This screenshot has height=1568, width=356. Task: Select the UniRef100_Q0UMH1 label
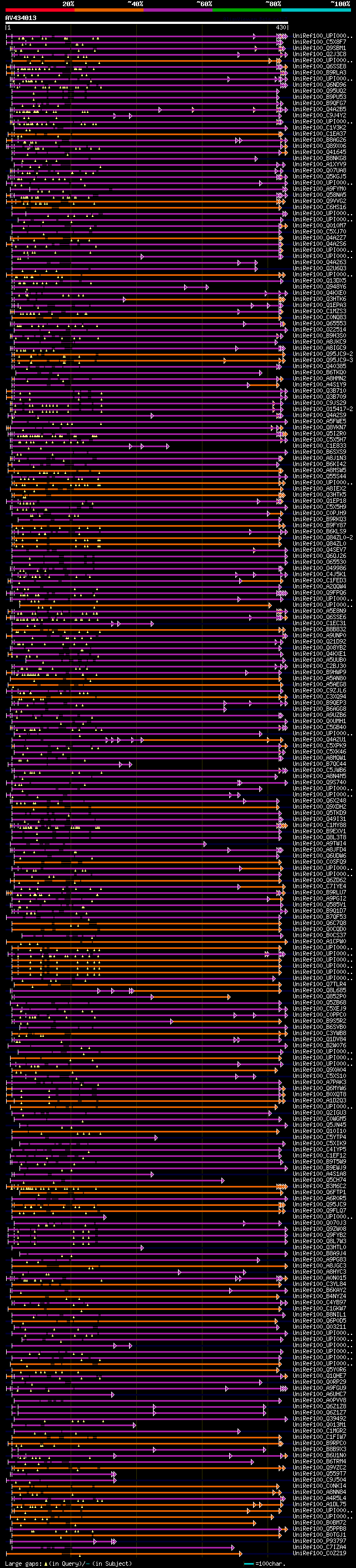pos(319,721)
